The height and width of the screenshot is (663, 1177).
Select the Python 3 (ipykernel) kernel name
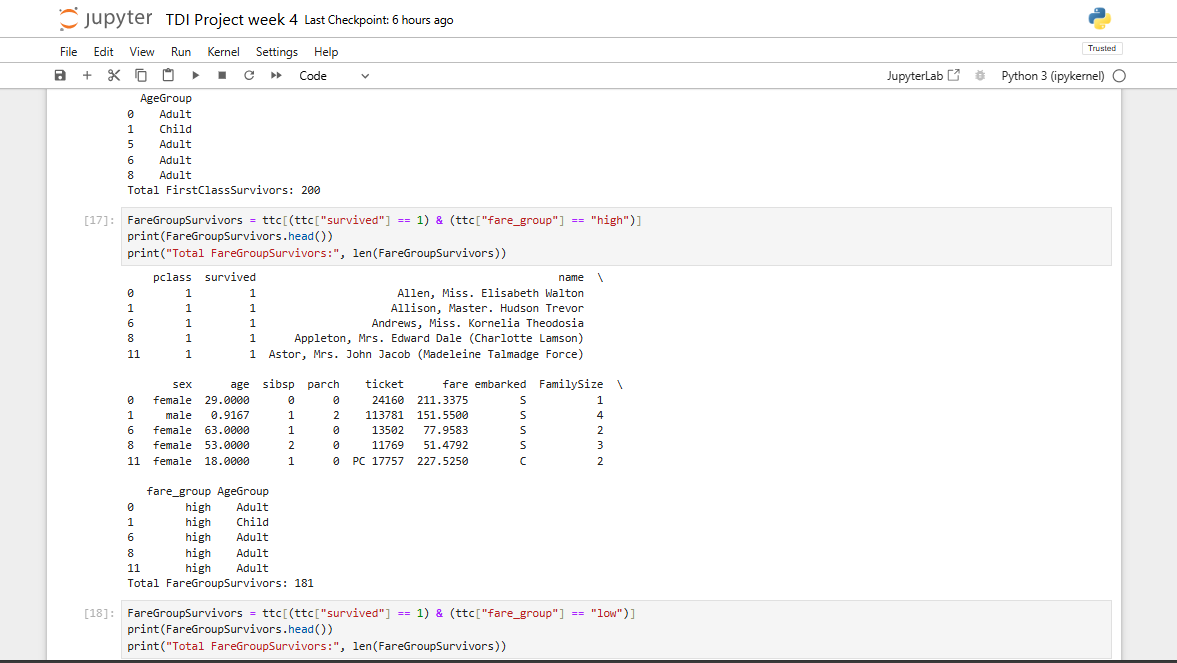[1052, 76]
